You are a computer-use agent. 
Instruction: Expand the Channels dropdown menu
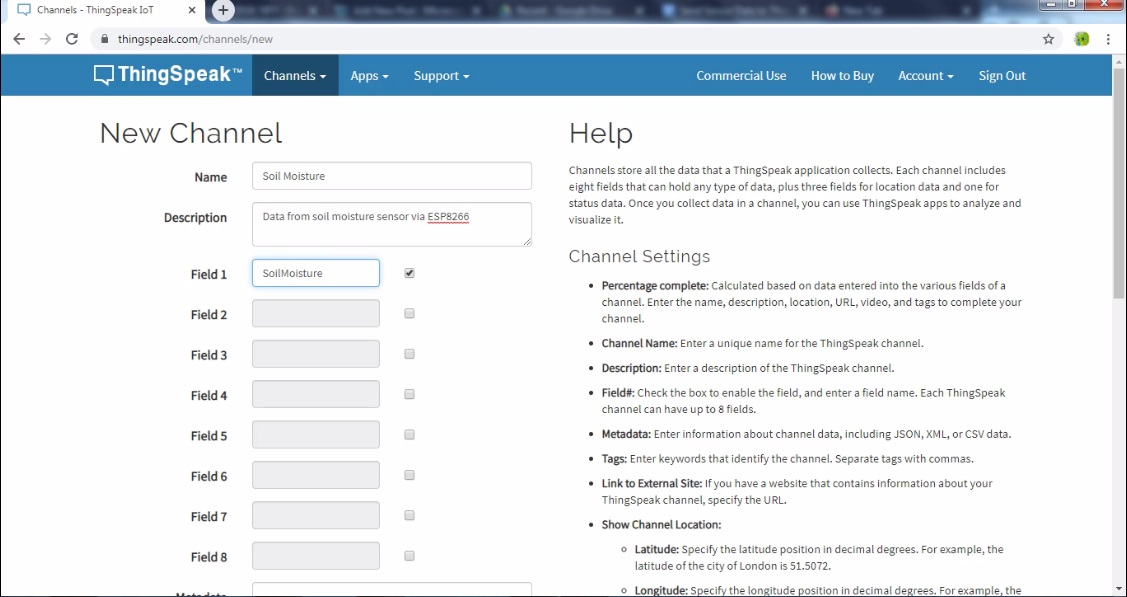[x=294, y=76]
